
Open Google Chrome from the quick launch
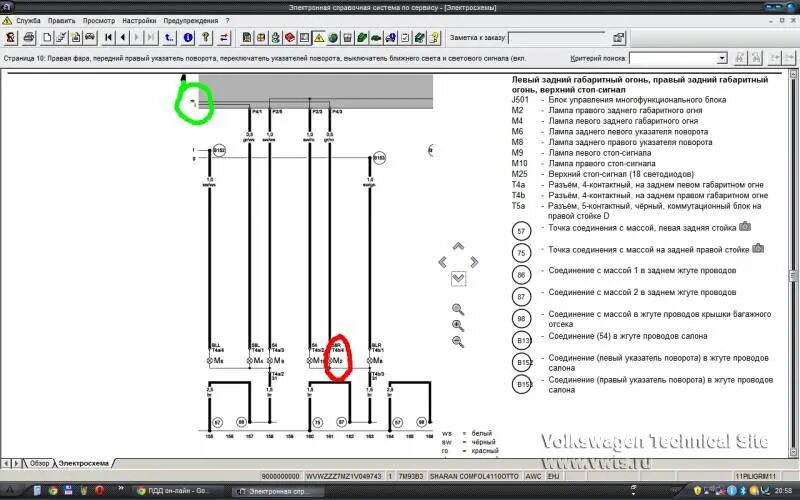(53, 491)
